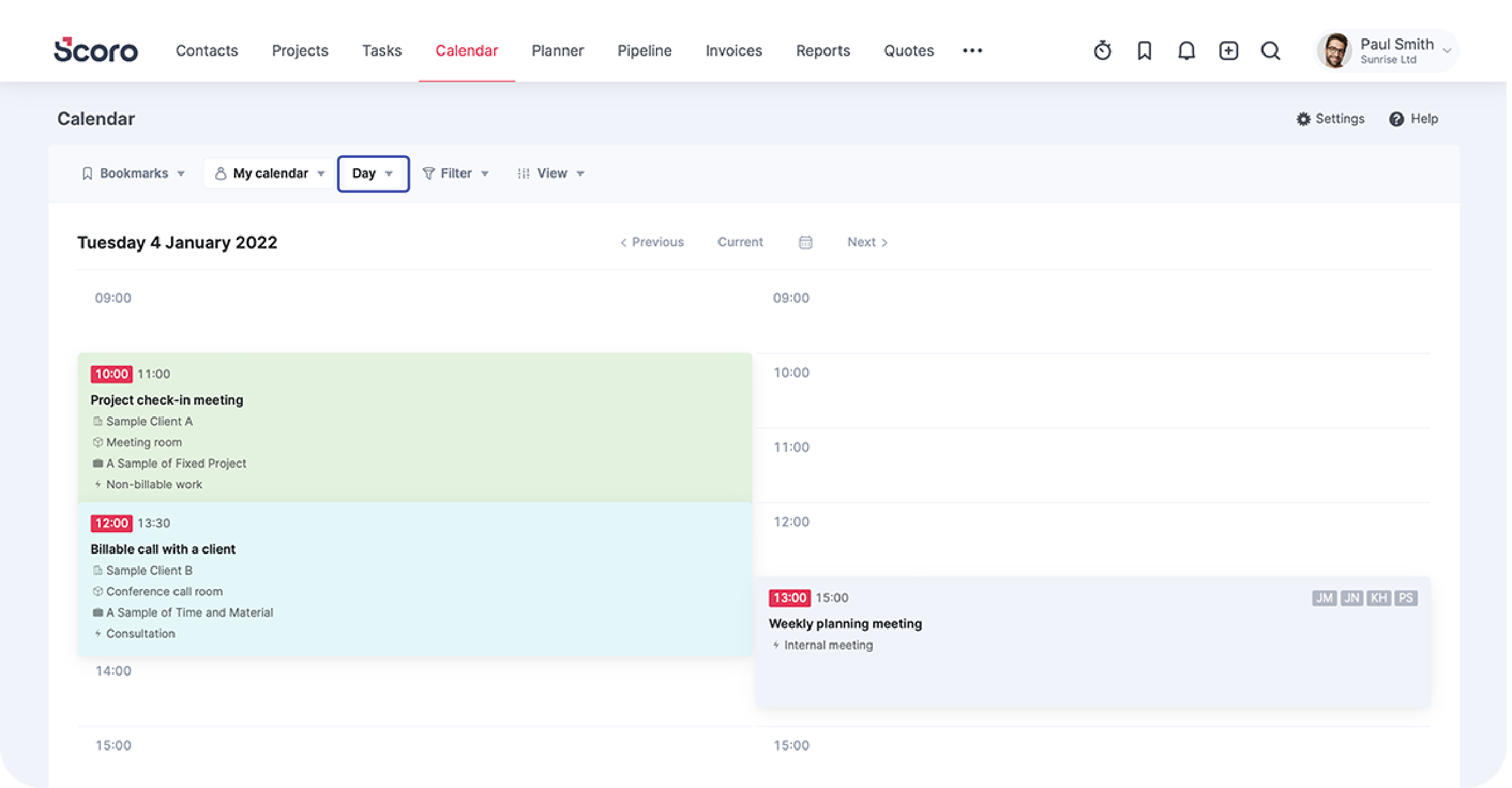Click the JM attendee badge
Viewport: 1512px width, 788px height.
pyautogui.click(x=1324, y=598)
